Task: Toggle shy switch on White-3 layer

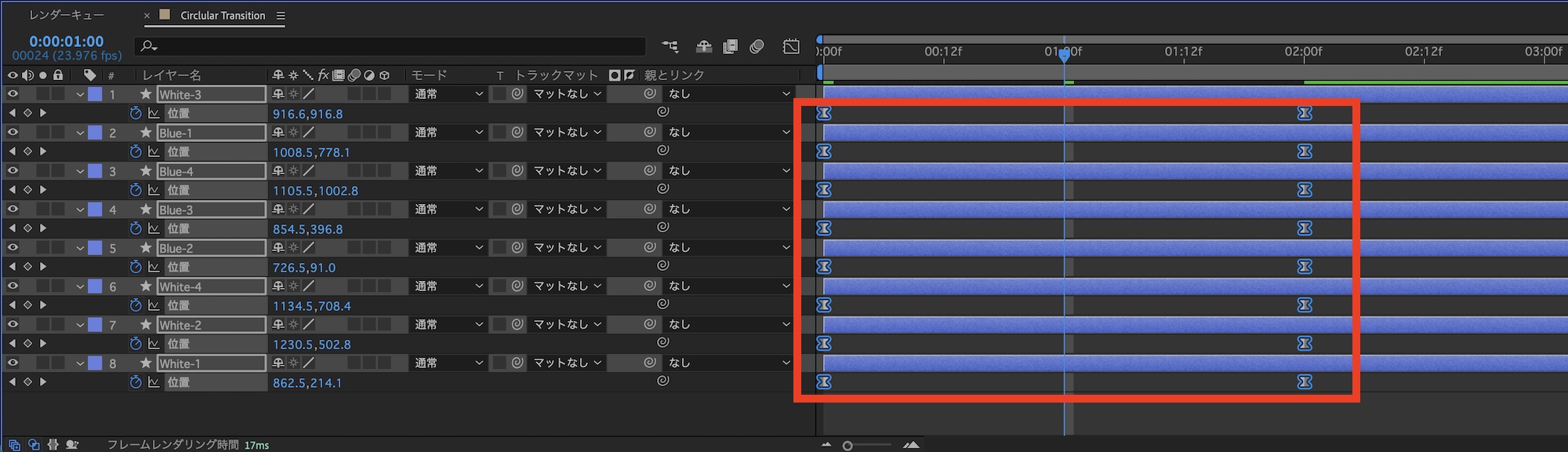Action: (278, 93)
